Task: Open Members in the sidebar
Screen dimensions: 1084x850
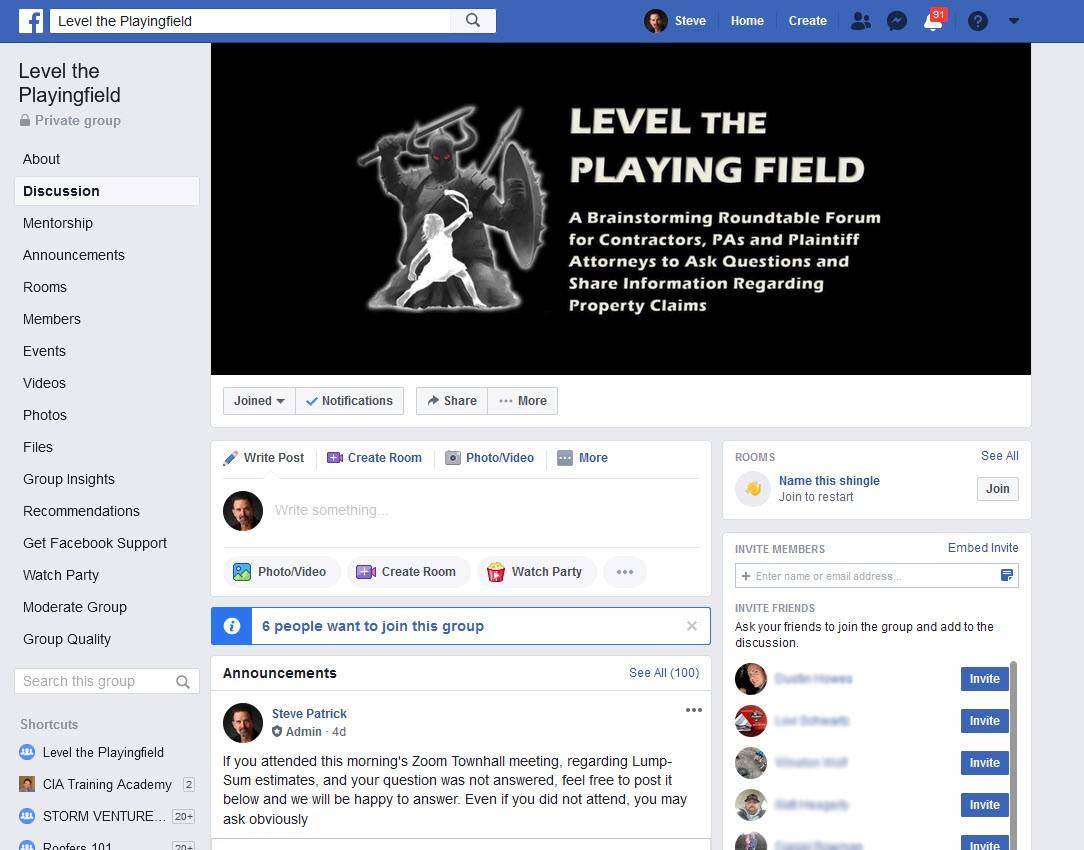Action: pyautogui.click(x=52, y=319)
